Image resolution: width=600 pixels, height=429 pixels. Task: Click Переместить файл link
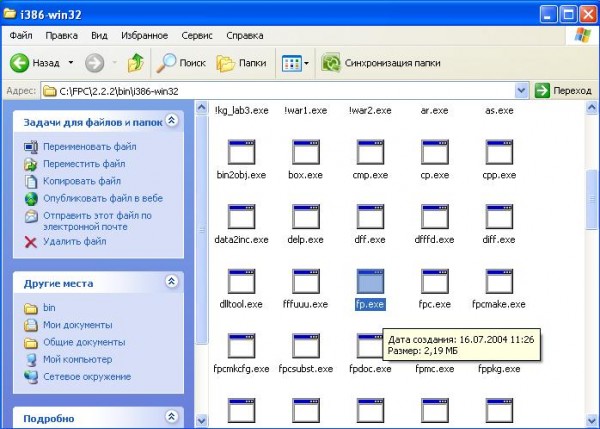pyautogui.click(x=84, y=164)
